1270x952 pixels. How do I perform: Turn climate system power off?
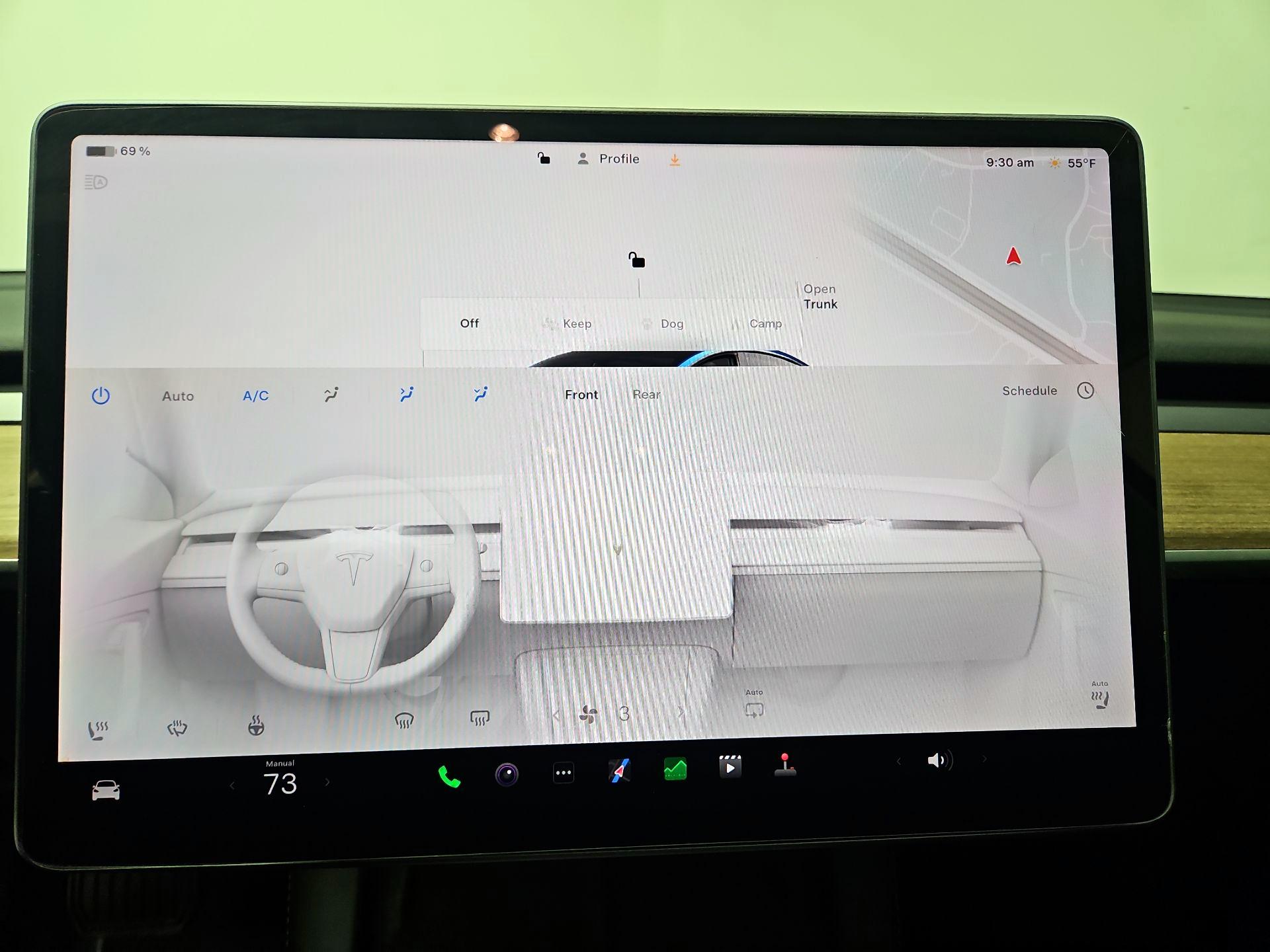pos(101,394)
